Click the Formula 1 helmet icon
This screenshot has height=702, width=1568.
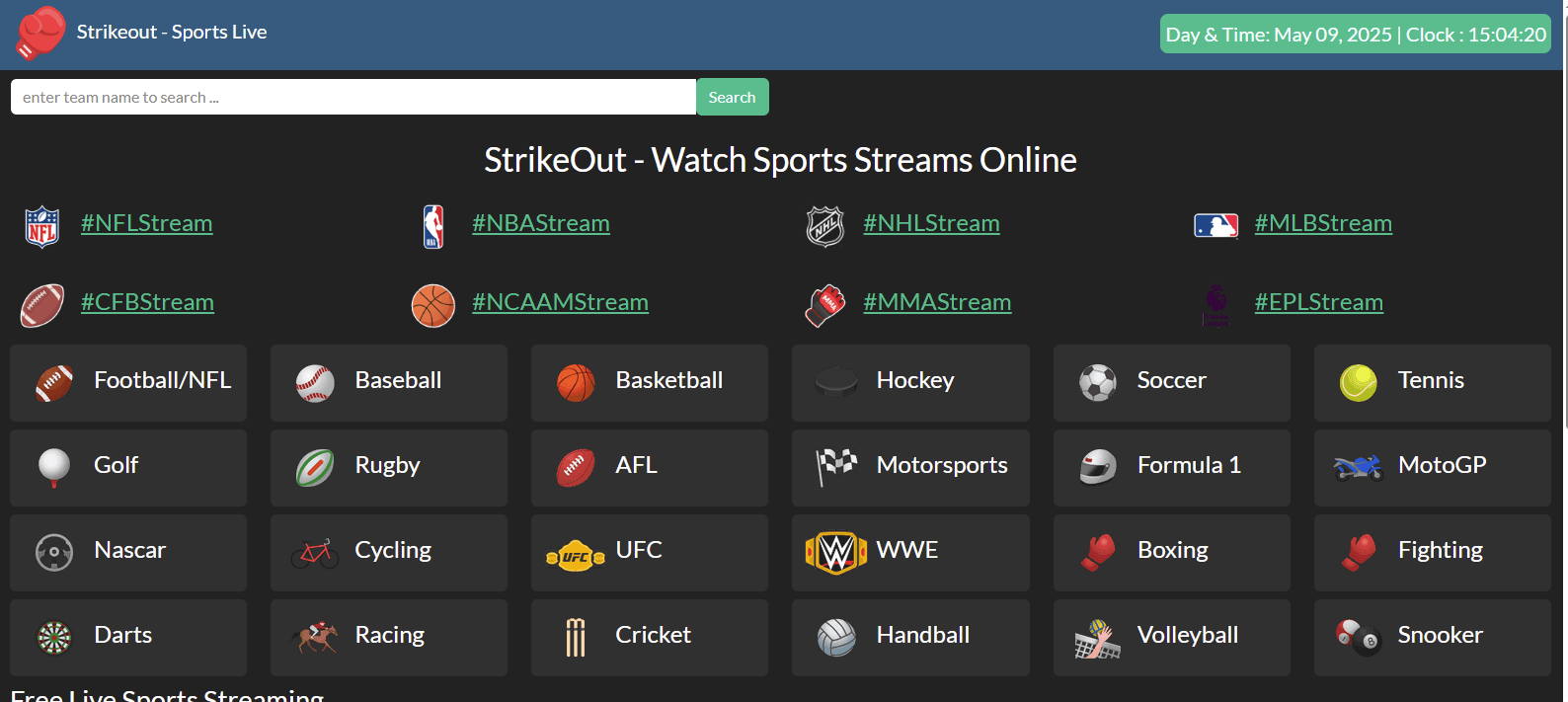coord(1098,467)
